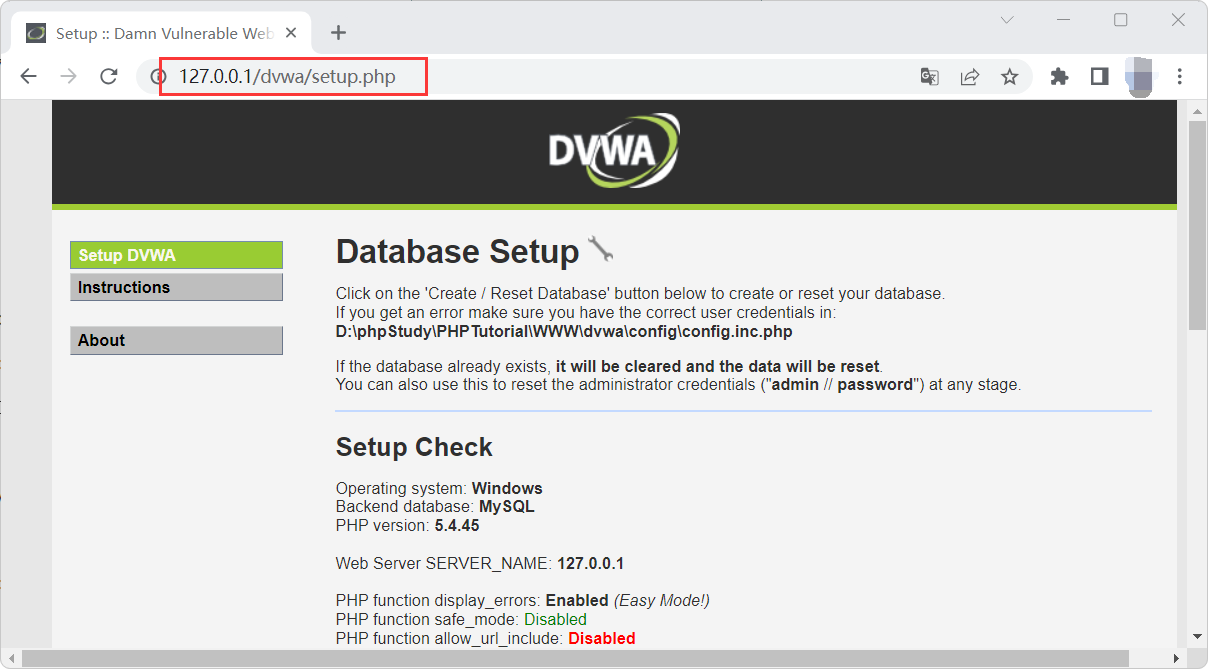Viewport: 1208px width, 669px height.
Task: Click the Database Setup heading
Action: (457, 251)
